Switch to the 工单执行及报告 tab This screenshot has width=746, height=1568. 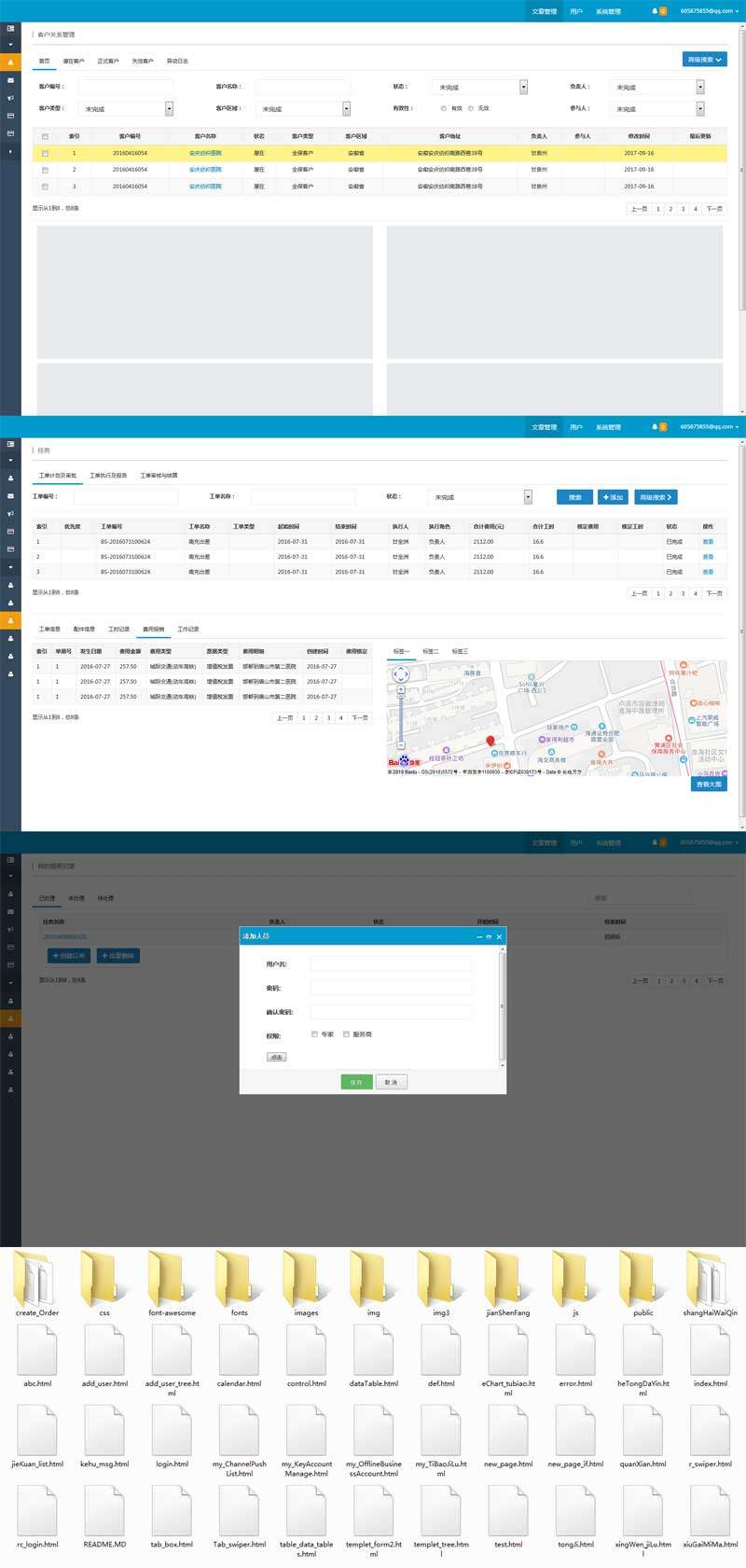[x=108, y=476]
